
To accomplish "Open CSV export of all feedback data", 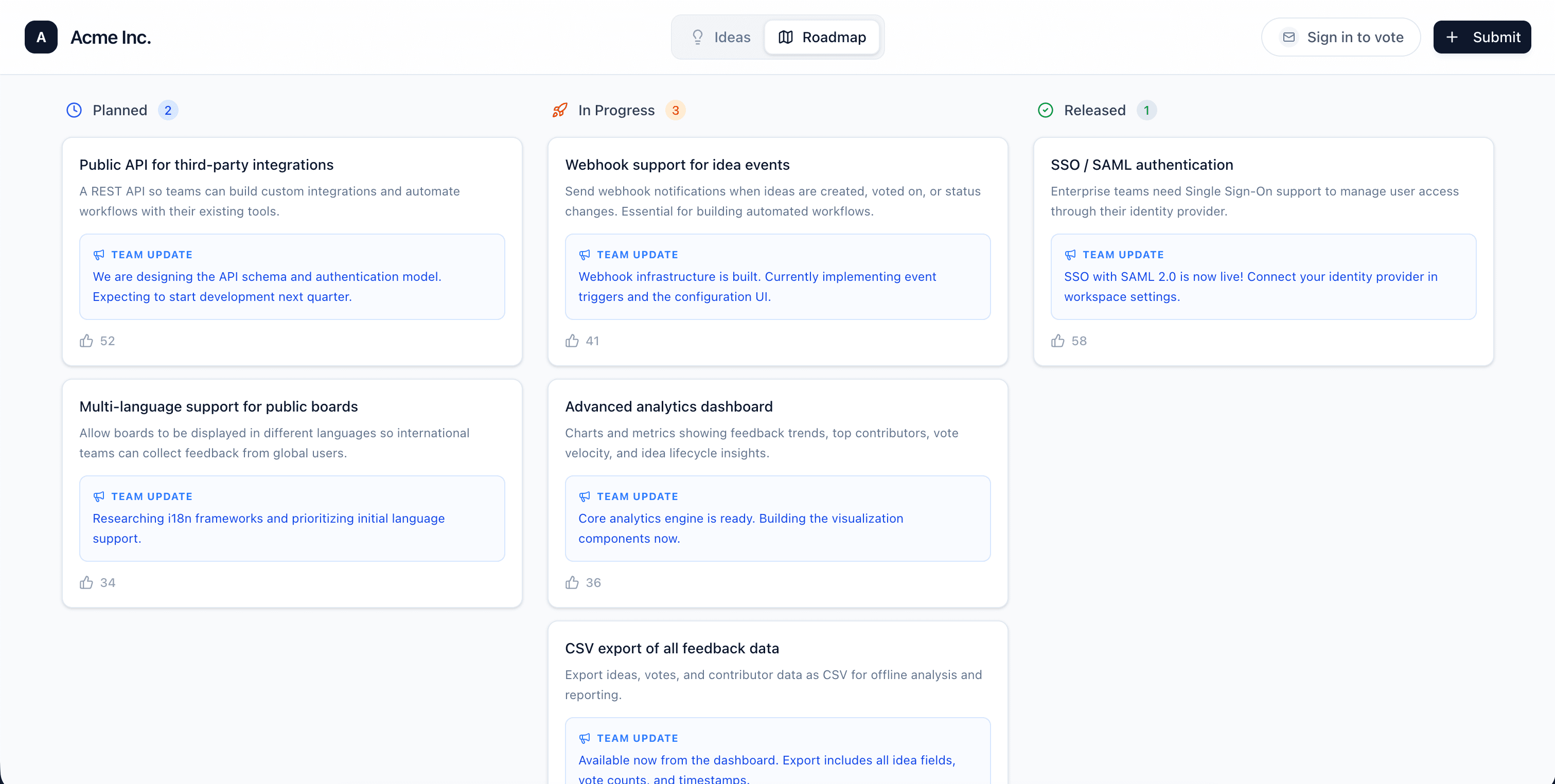I will (672, 648).
